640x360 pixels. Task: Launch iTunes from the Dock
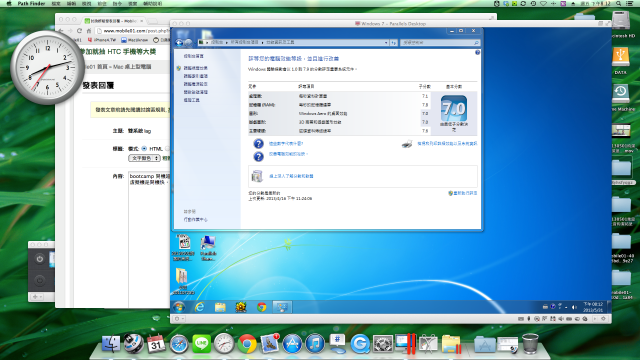click(315, 344)
